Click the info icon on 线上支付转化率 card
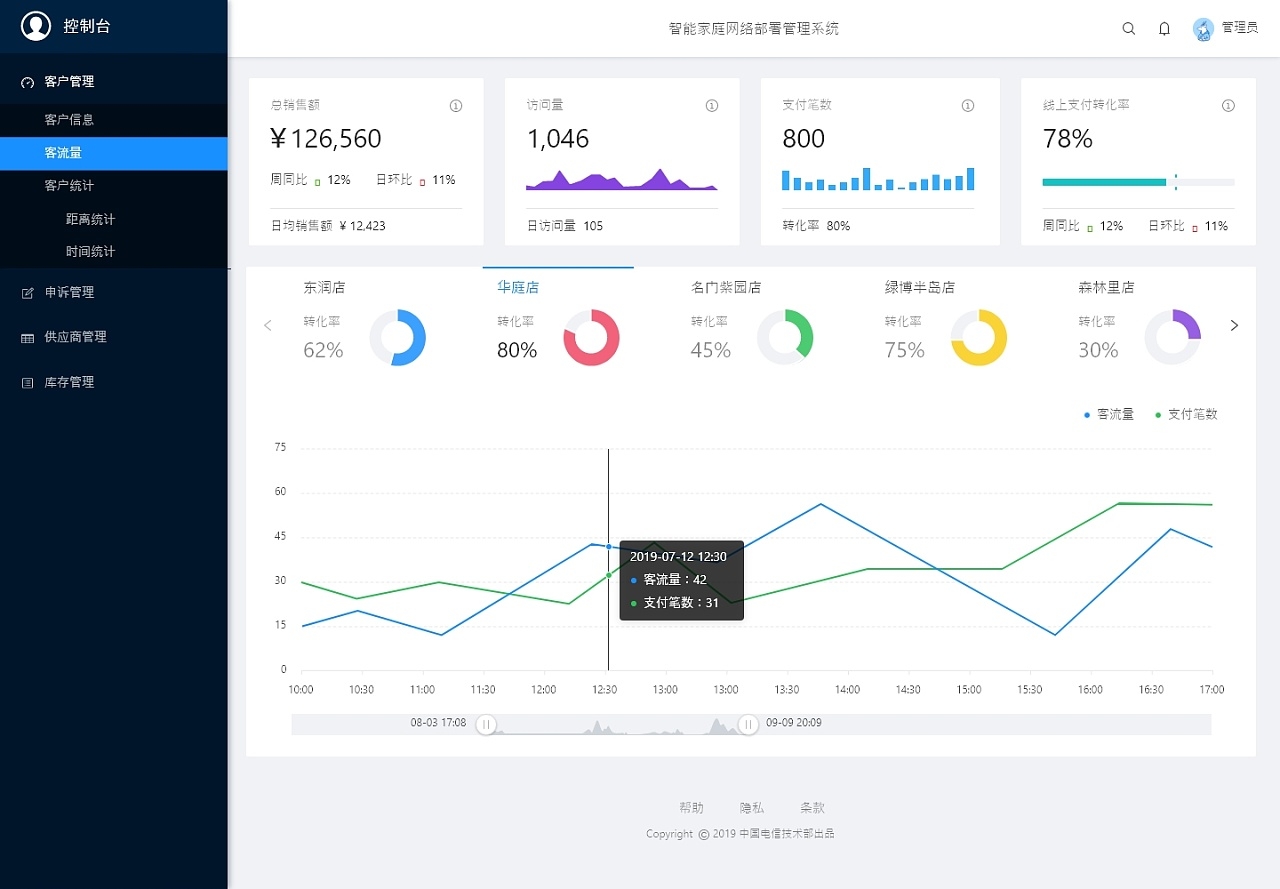This screenshot has width=1280, height=889. click(x=1228, y=106)
